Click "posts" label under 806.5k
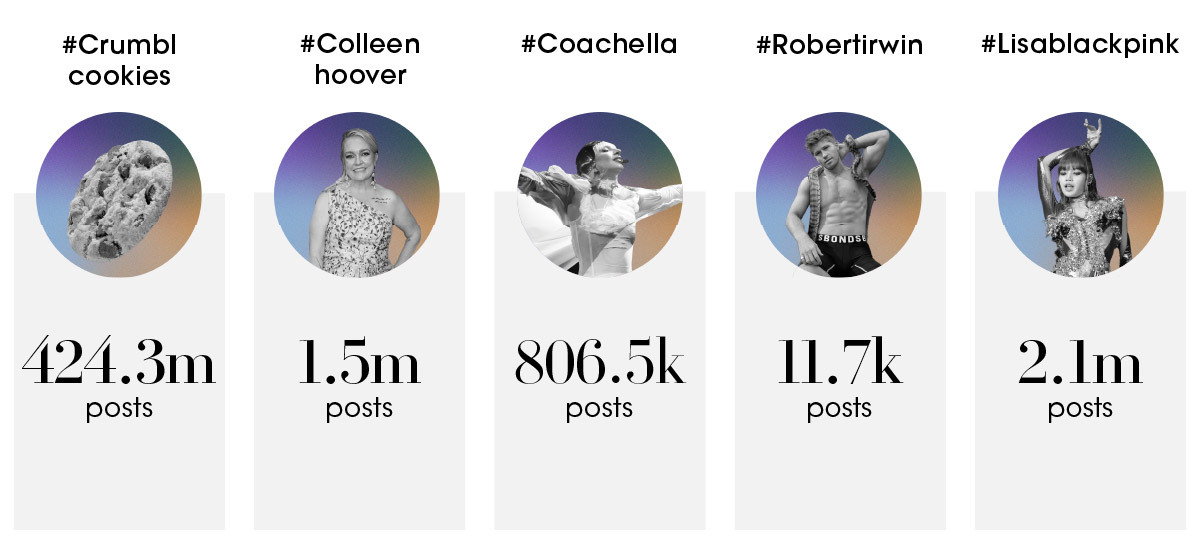 (x=599, y=409)
